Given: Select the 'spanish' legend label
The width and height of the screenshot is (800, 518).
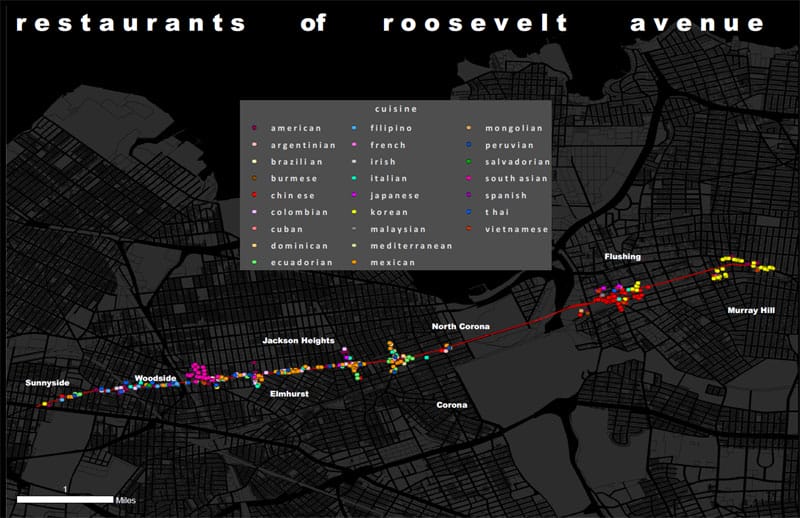Looking at the screenshot, I should 506,195.
